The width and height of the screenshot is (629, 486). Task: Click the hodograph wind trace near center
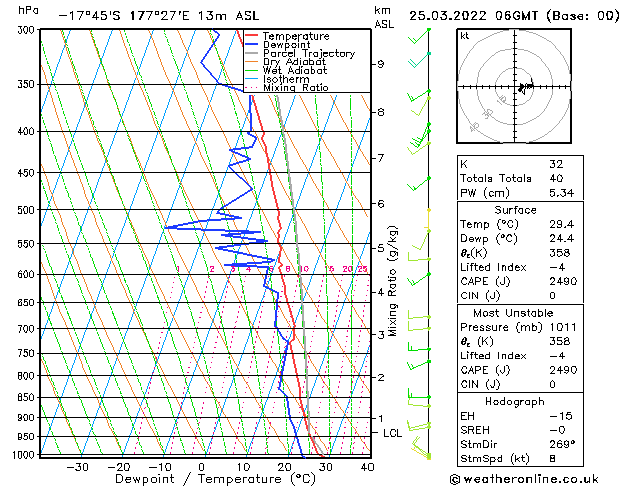coord(526,87)
